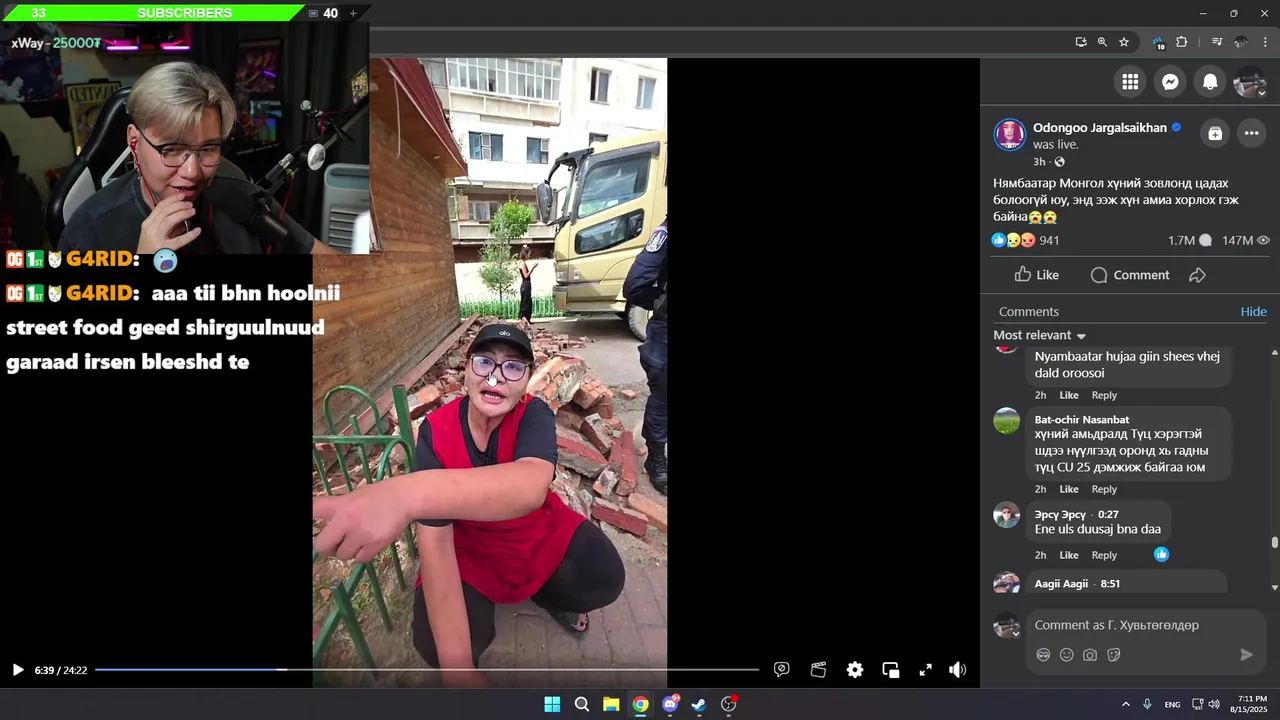Open the extension with badge 10
Viewport: 1280px width, 720px height.
[1158, 42]
